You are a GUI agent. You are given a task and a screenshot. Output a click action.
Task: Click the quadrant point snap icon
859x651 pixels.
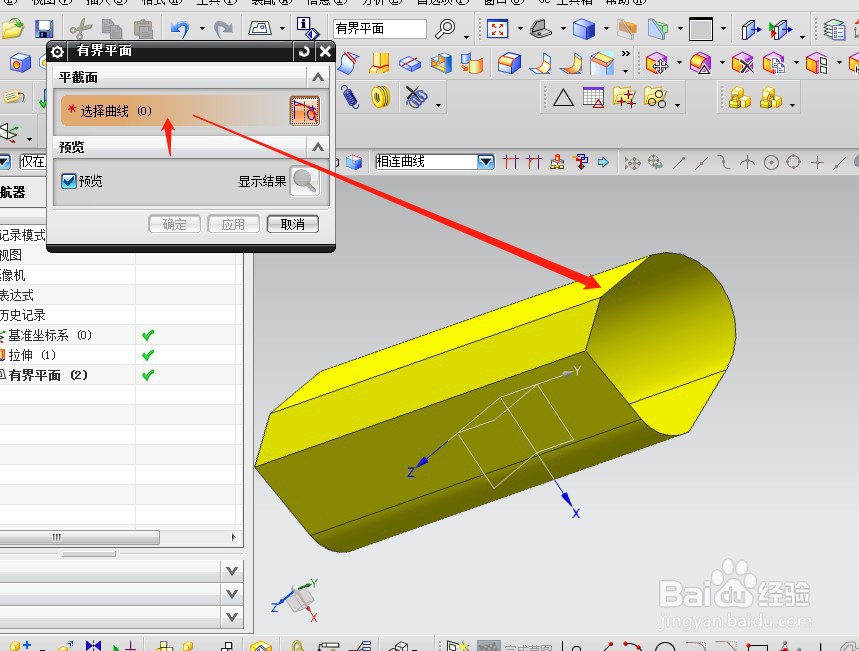(793, 162)
